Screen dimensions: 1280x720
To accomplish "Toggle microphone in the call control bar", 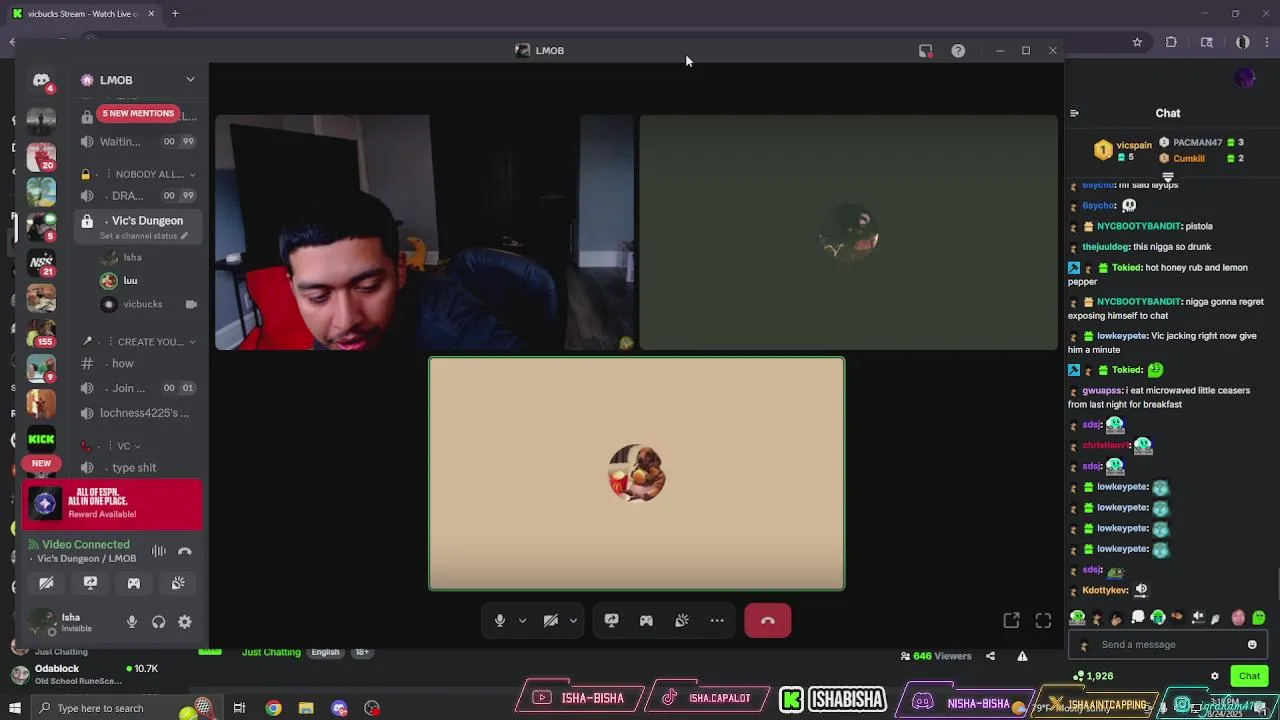I will click(500, 621).
